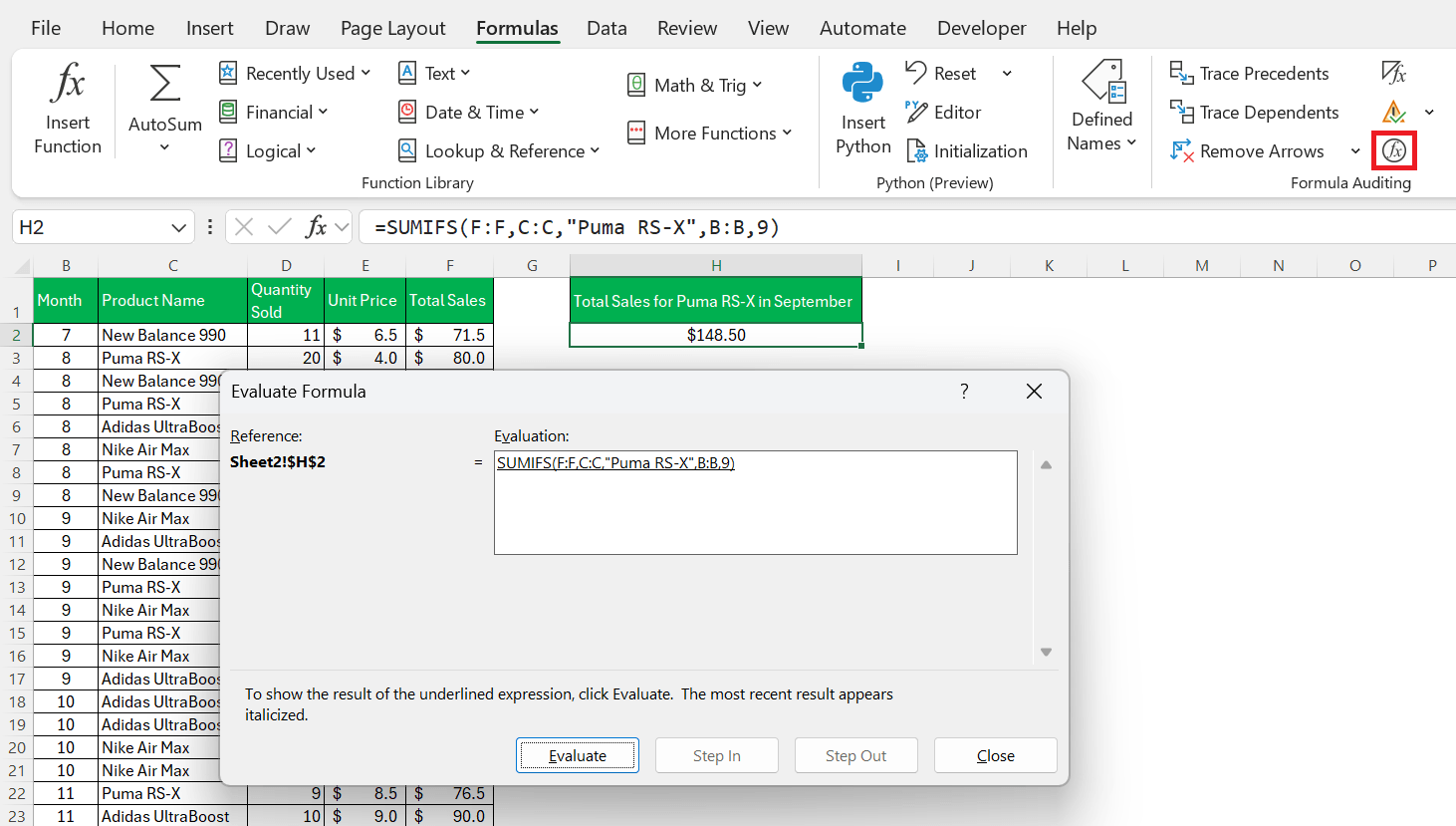Image resolution: width=1456 pixels, height=826 pixels.
Task: Switch to the Data tab
Action: click(x=607, y=28)
